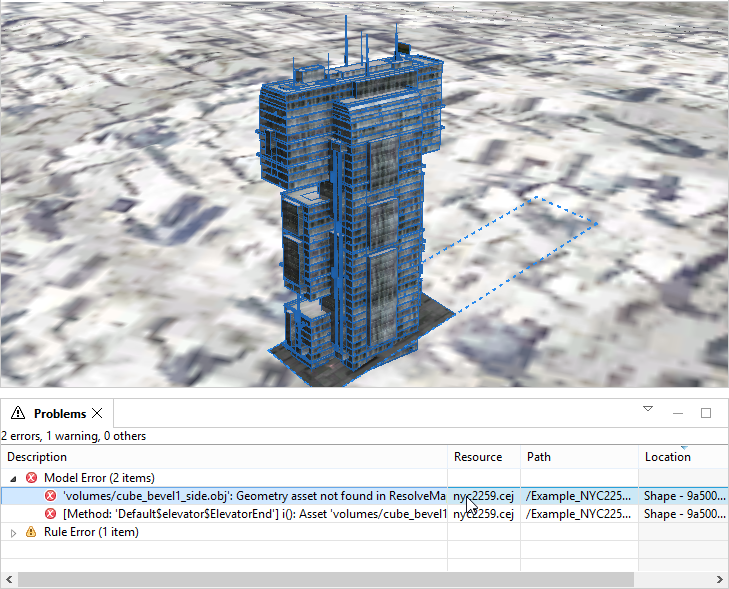Close the Problems tab
This screenshot has width=729, height=589.
(97, 413)
